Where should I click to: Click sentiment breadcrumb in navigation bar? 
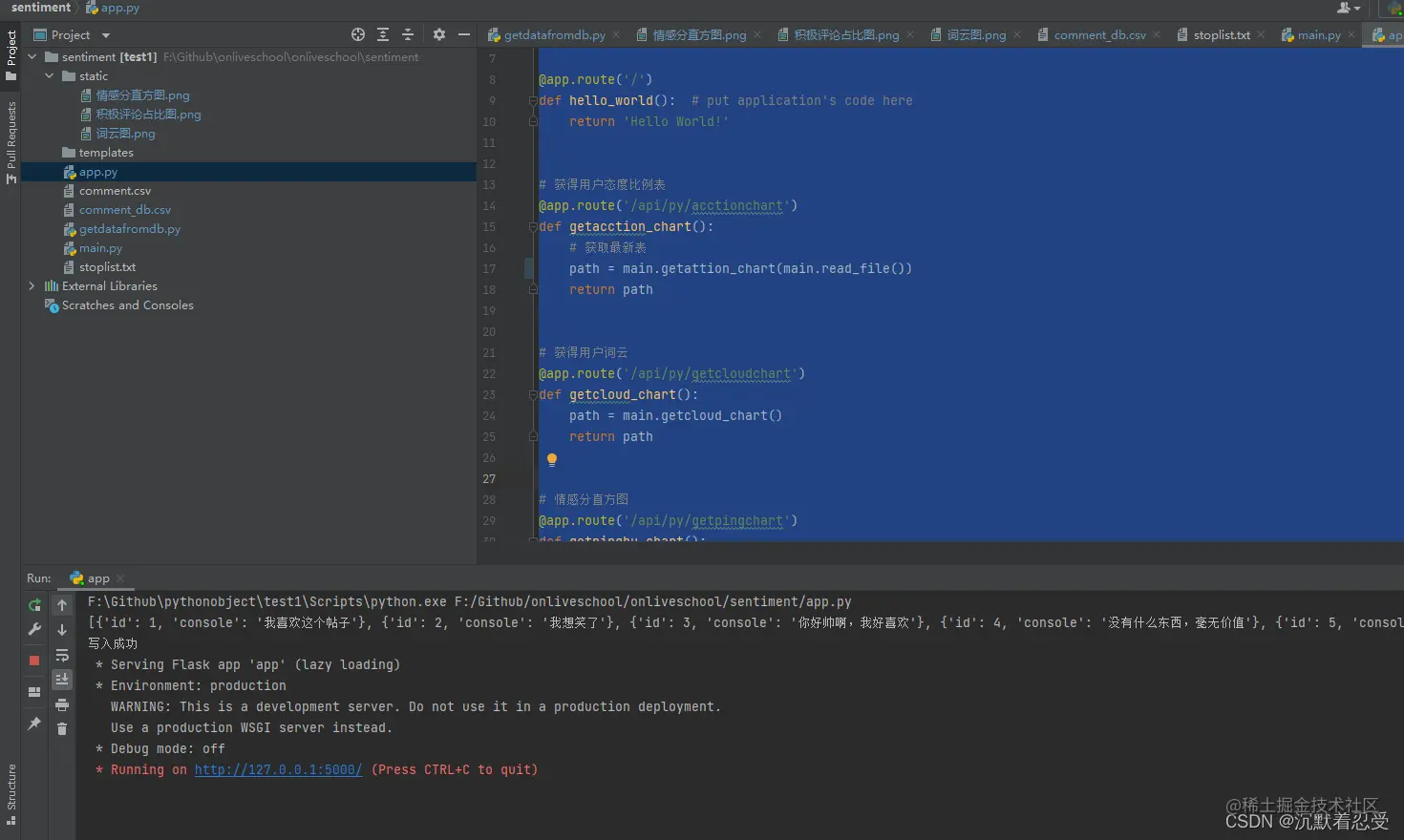click(x=41, y=8)
